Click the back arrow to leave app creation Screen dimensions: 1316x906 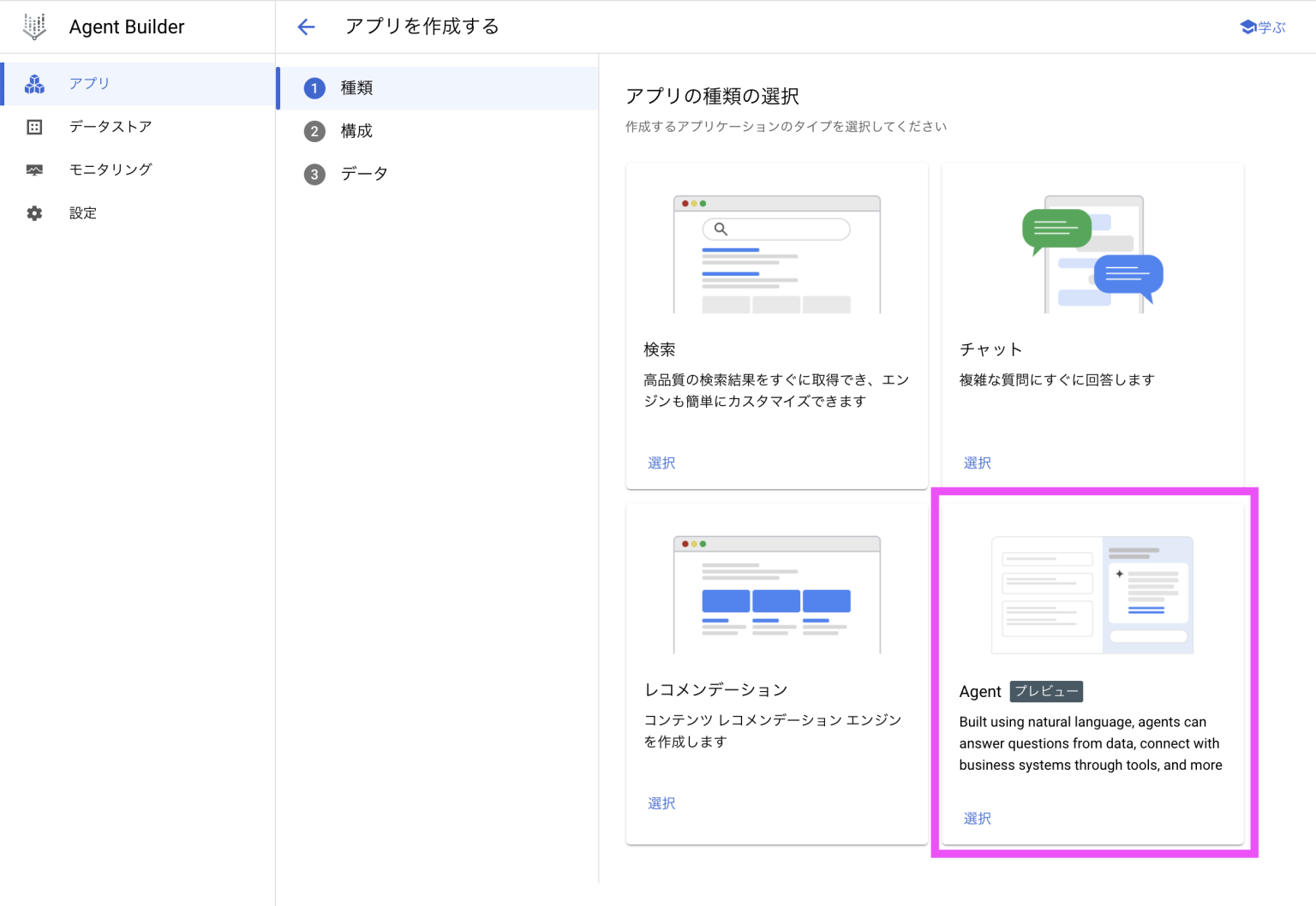306,27
